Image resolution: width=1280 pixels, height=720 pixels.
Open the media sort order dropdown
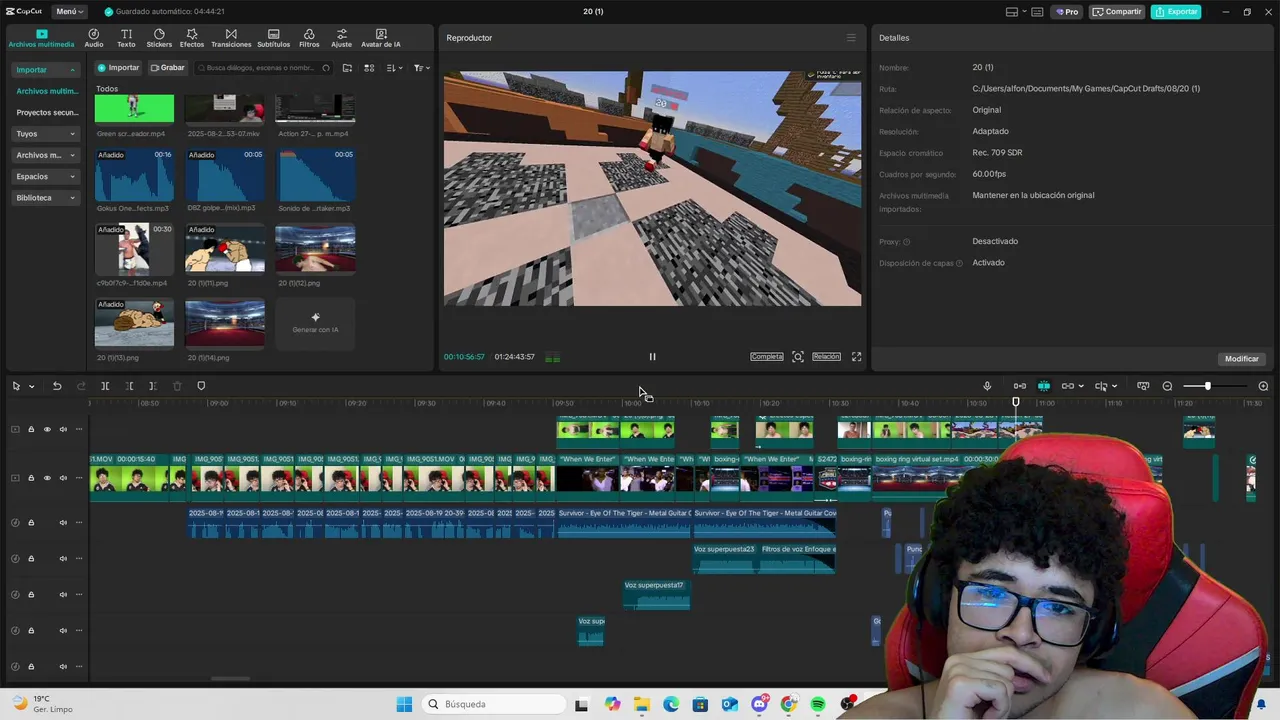pos(394,68)
